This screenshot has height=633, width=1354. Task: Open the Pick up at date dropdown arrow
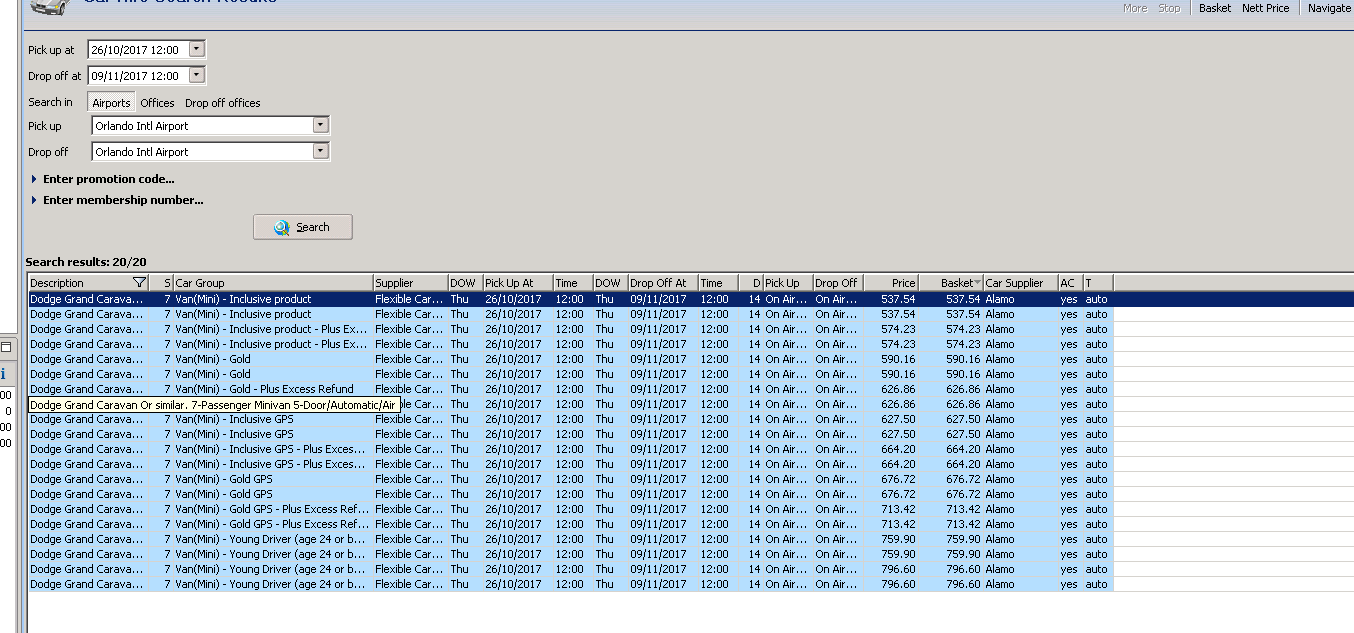click(x=197, y=48)
